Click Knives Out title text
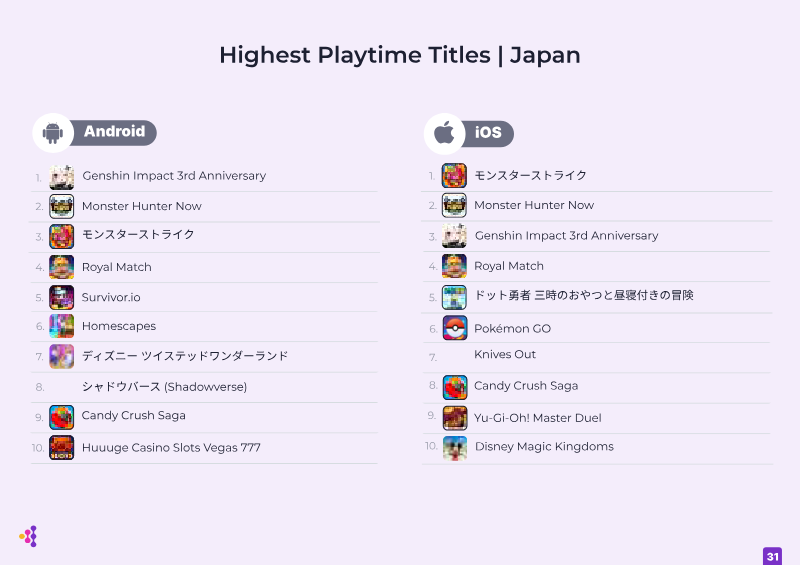The image size is (800, 565). click(x=505, y=354)
